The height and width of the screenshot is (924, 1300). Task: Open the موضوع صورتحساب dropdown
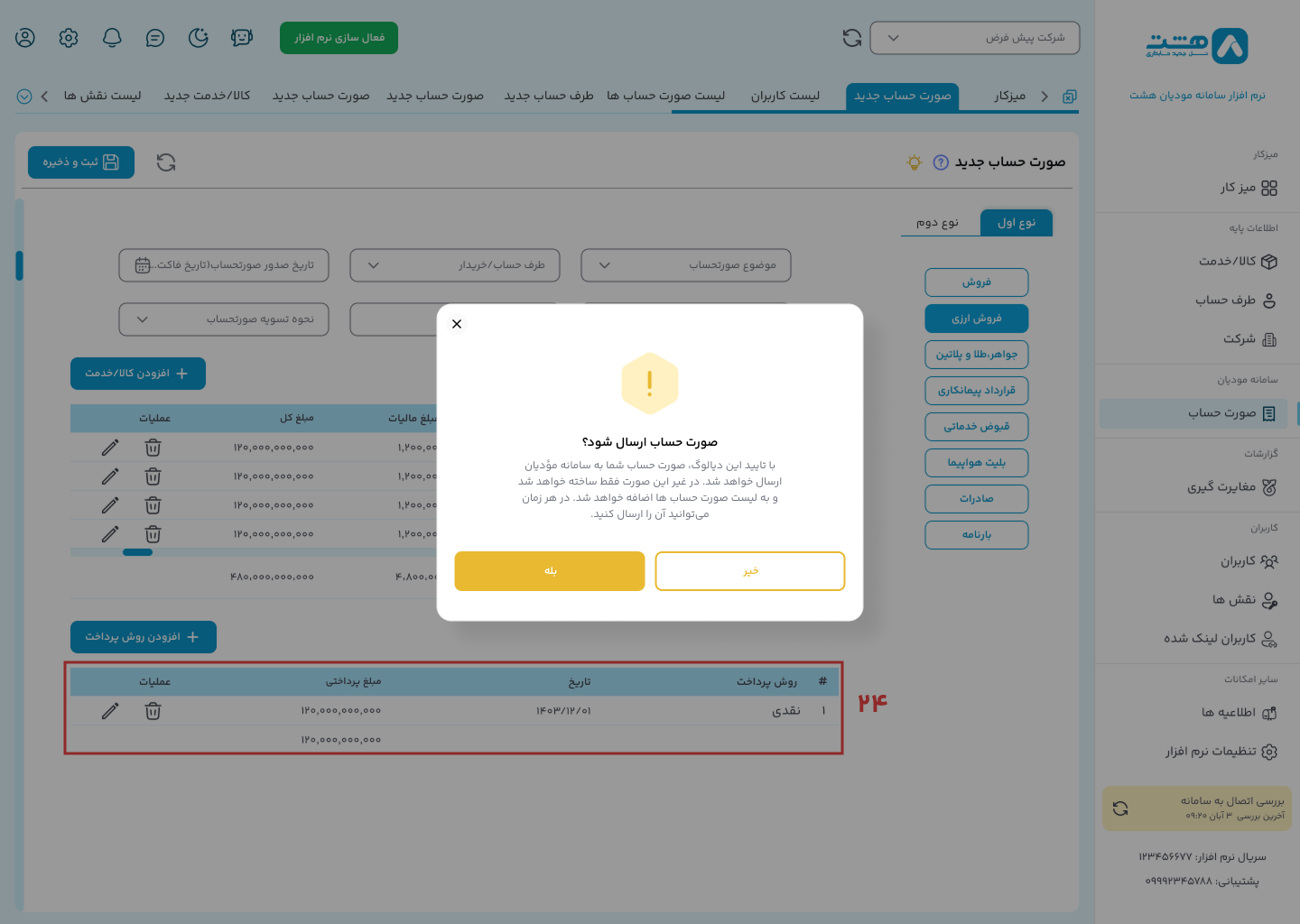pos(685,264)
